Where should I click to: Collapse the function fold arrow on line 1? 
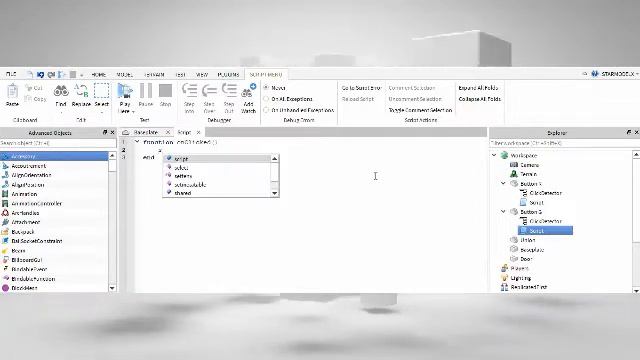click(x=137, y=142)
